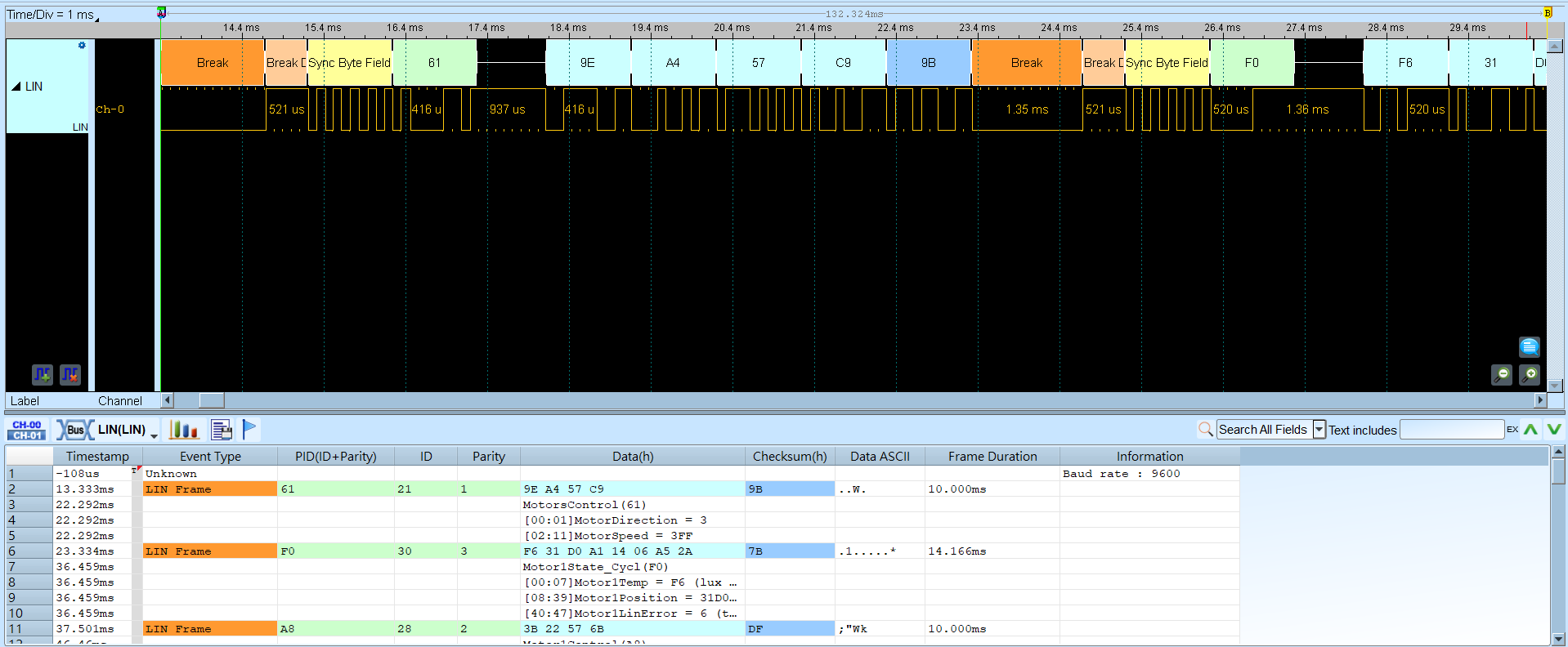Viewport: 1568px width, 647px height.
Task: Click the waveform horizontal scrollbar thumb
Action: tap(212, 400)
